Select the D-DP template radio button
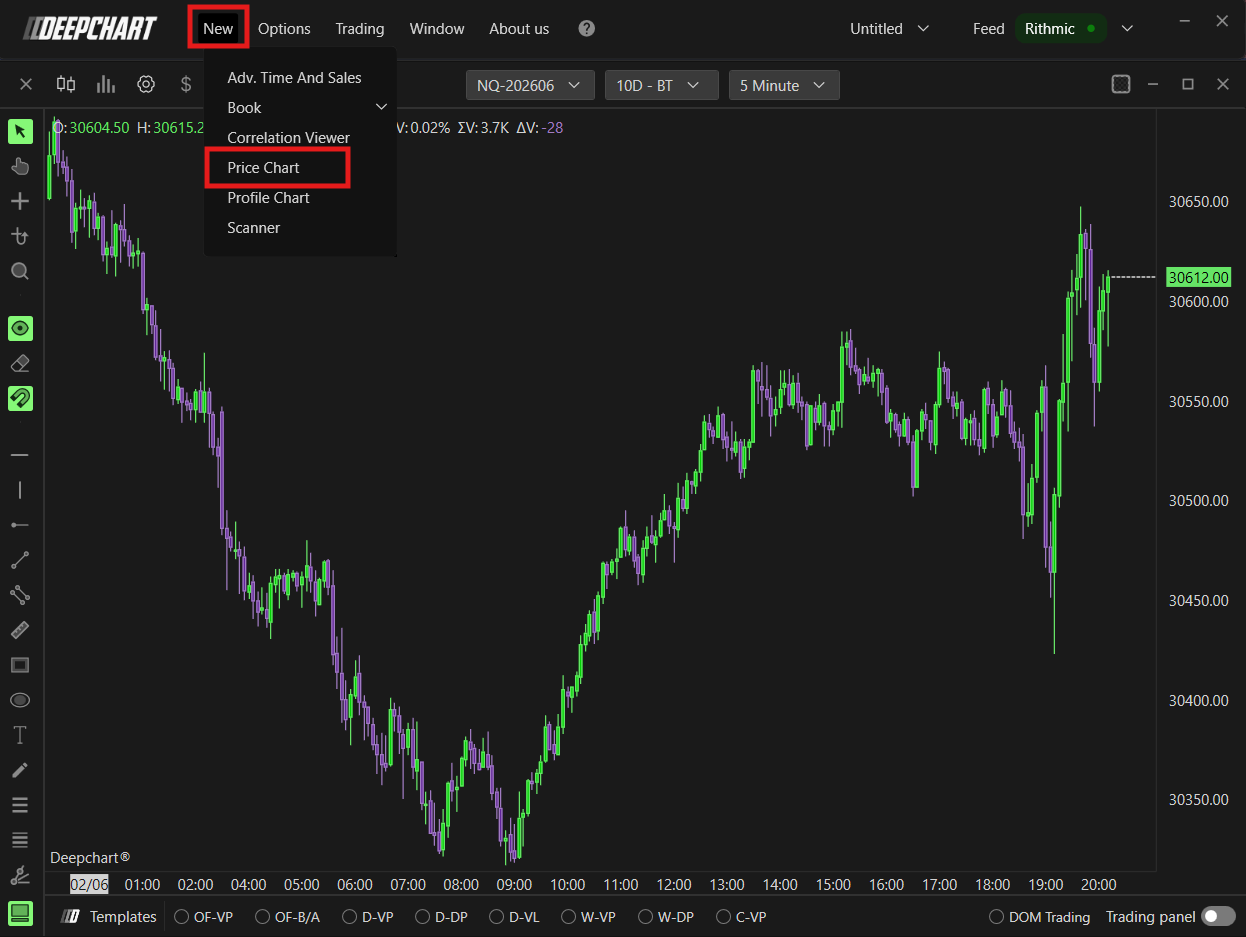The height and width of the screenshot is (937, 1246). (x=422, y=917)
